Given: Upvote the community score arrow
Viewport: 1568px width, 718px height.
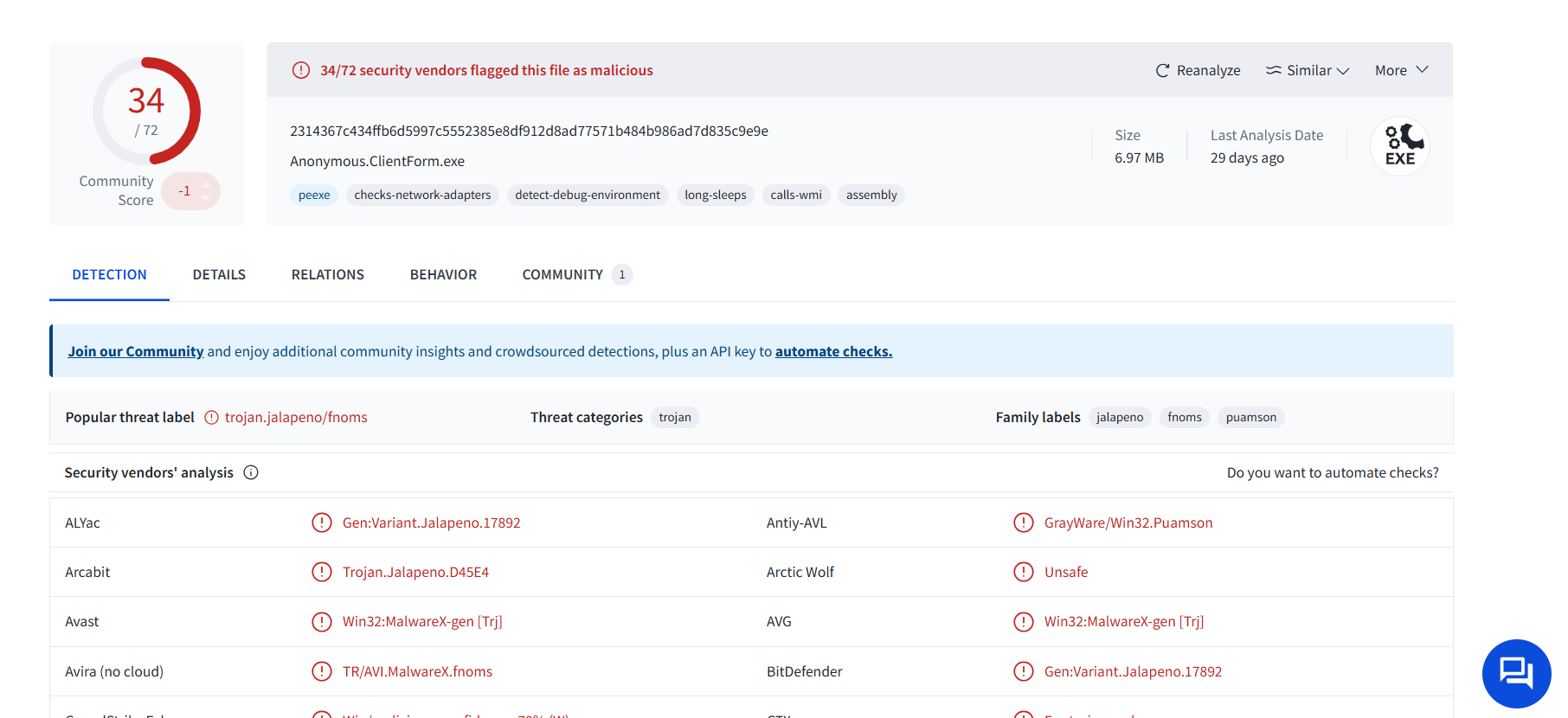Looking at the screenshot, I should pyautogui.click(x=206, y=183).
